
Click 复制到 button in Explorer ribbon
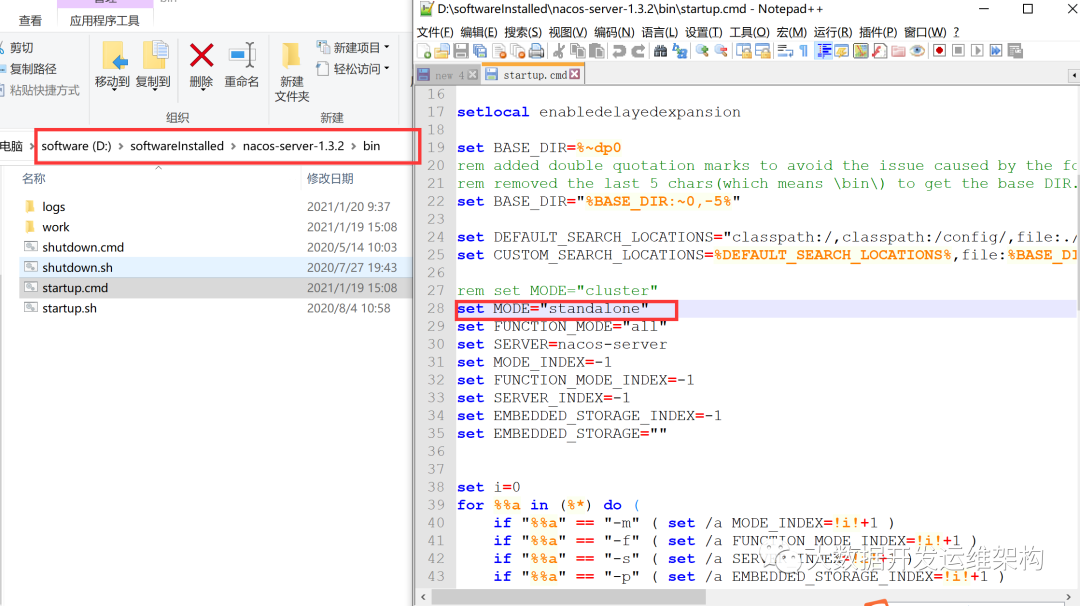153,65
